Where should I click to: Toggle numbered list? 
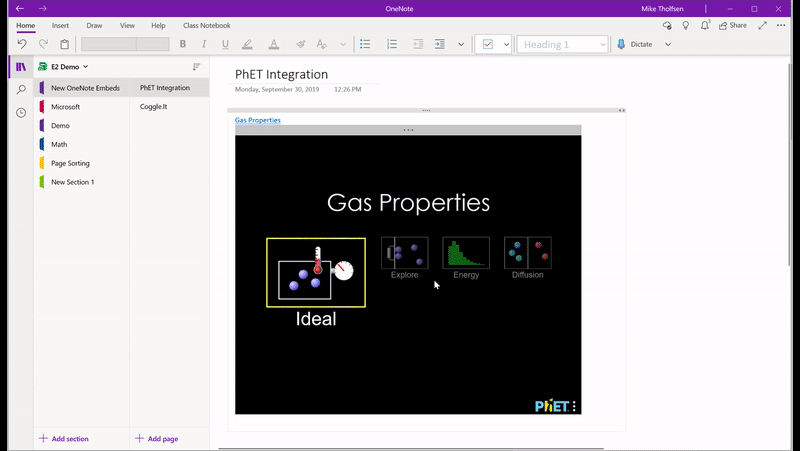(x=392, y=44)
